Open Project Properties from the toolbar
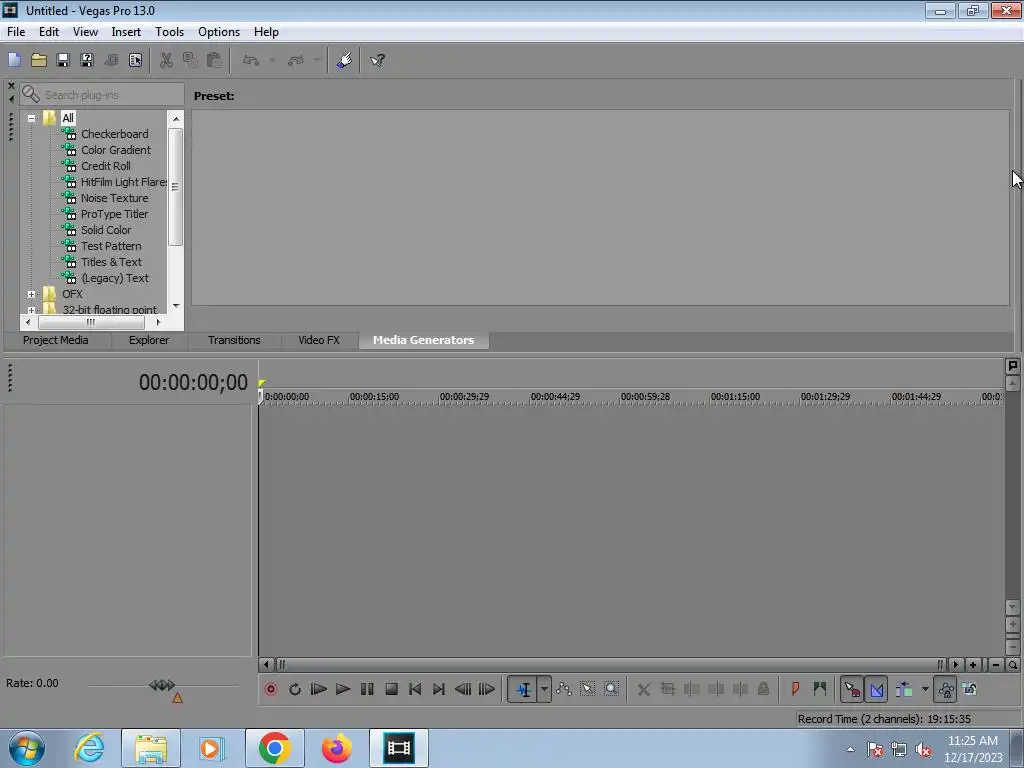1024x768 pixels. (x=135, y=61)
